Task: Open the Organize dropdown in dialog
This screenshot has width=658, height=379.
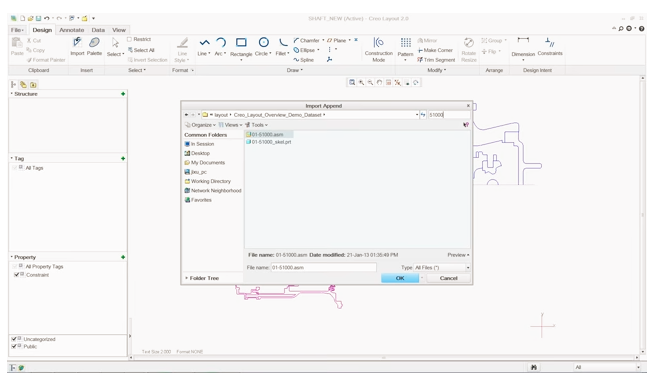Action: [201, 125]
